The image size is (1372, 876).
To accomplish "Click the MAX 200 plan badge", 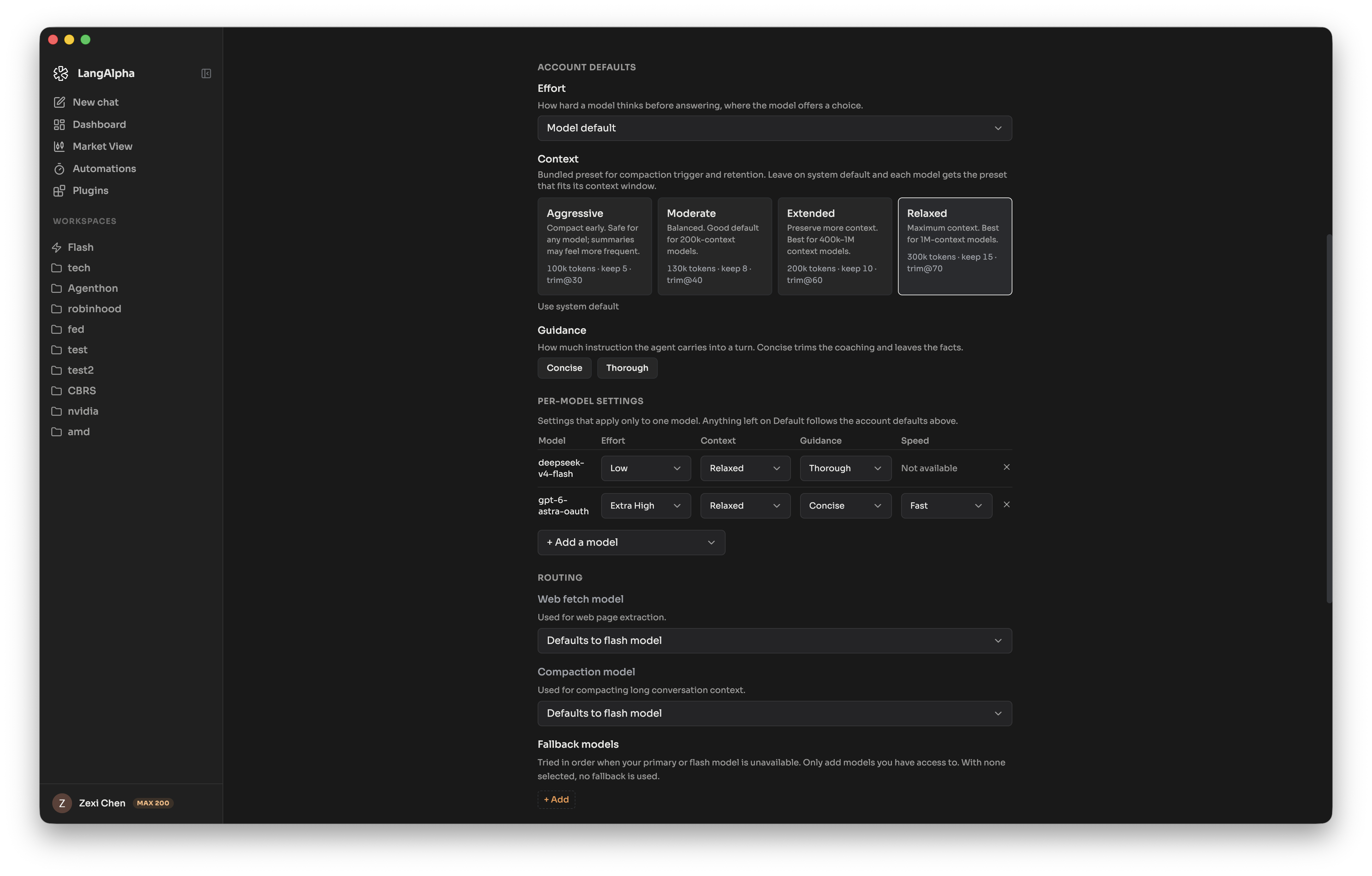I will click(x=153, y=803).
